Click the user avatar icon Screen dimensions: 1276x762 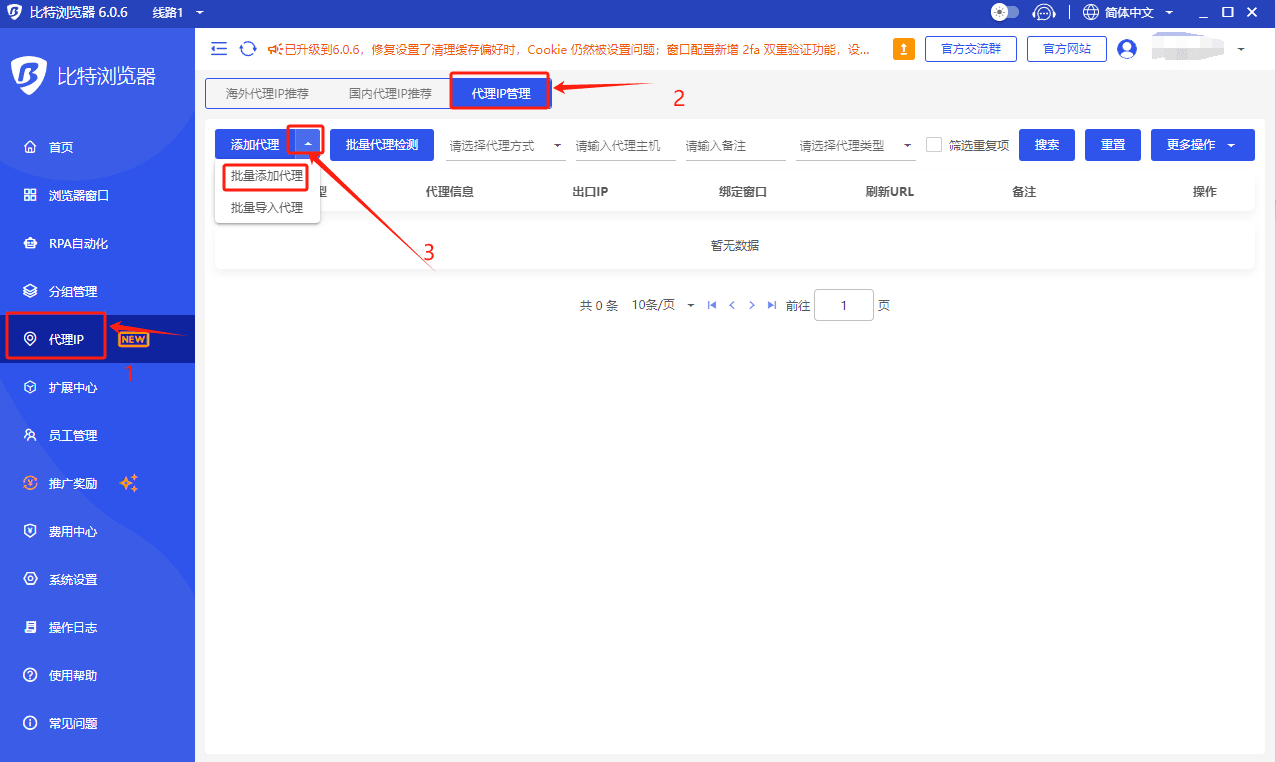click(1127, 49)
